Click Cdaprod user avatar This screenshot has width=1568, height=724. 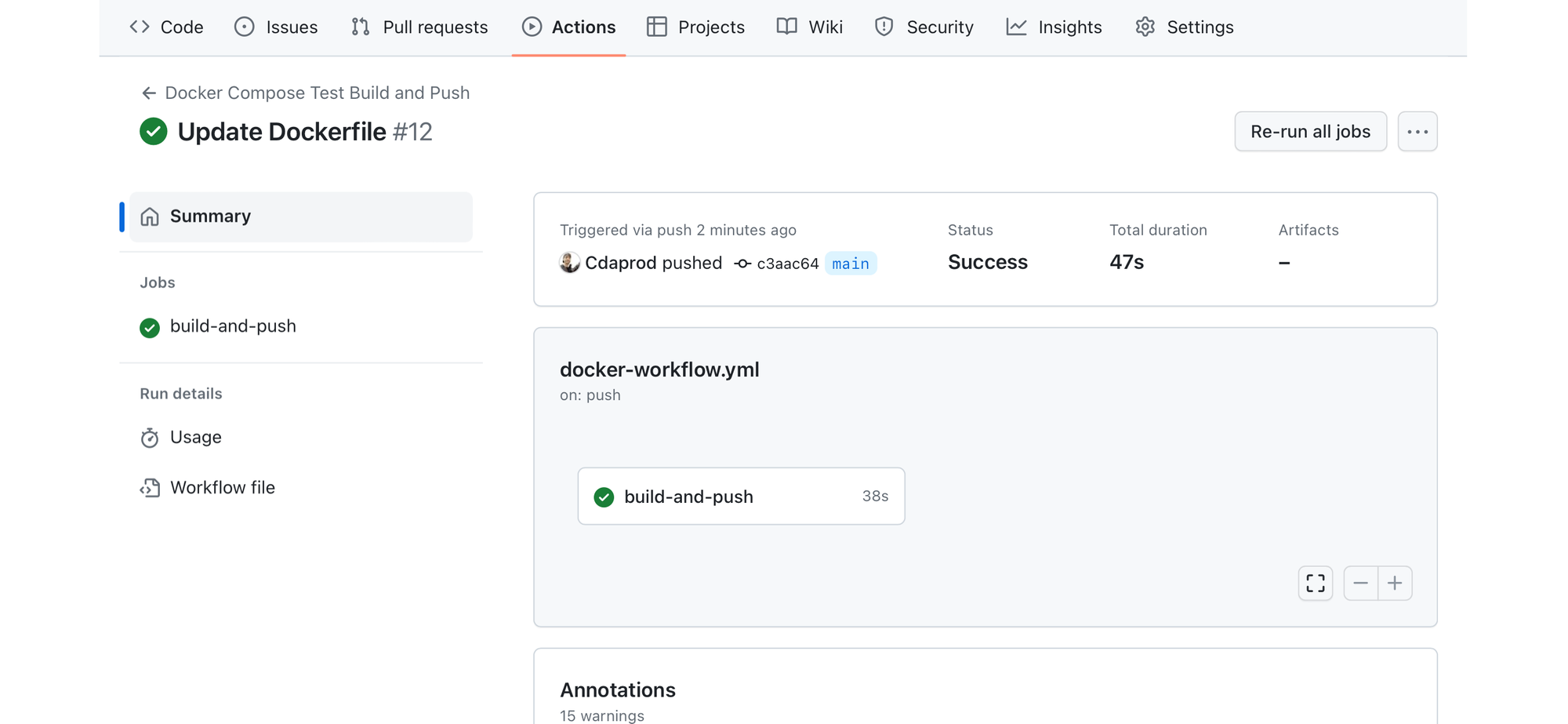[x=570, y=263]
